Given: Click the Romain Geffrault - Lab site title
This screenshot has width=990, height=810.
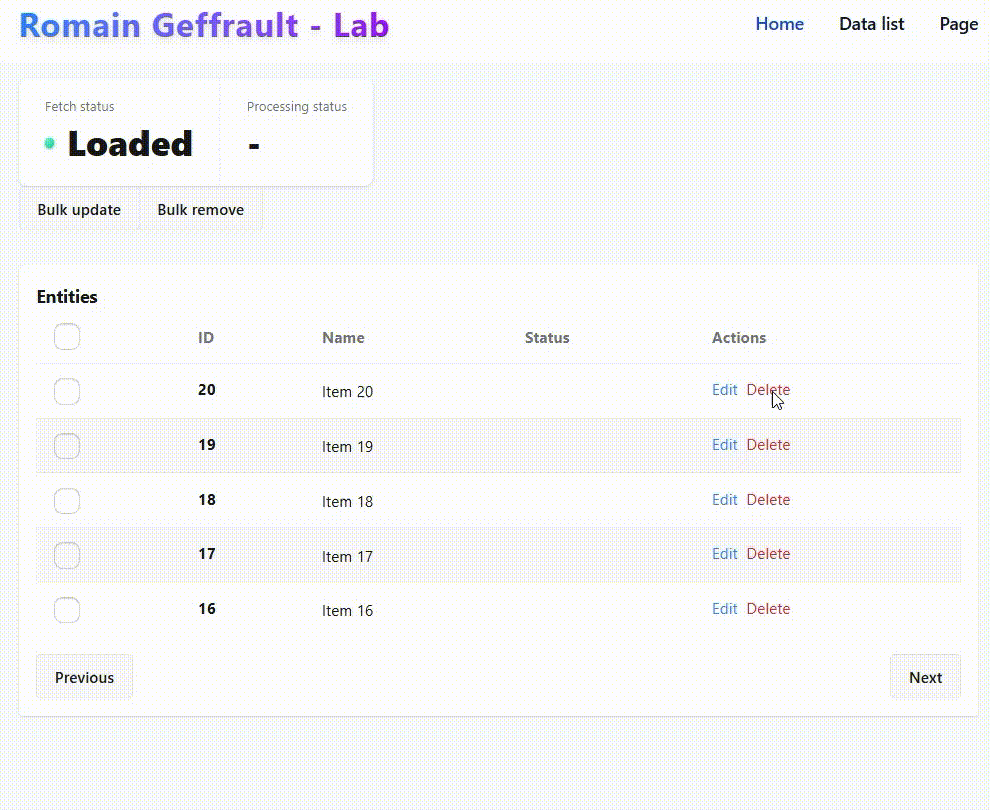Looking at the screenshot, I should [204, 25].
